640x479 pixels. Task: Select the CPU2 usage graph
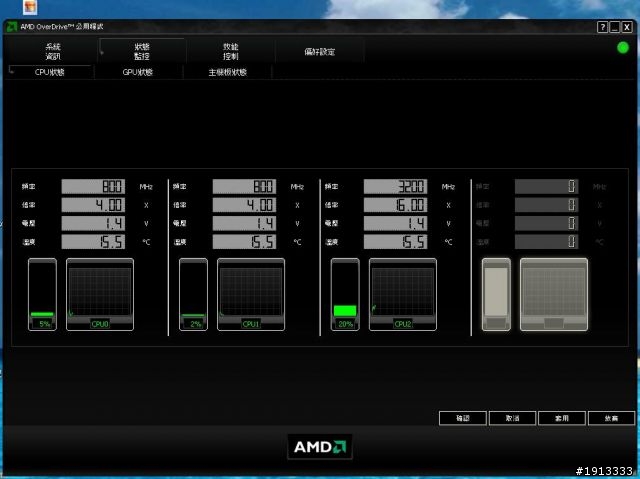tap(403, 294)
